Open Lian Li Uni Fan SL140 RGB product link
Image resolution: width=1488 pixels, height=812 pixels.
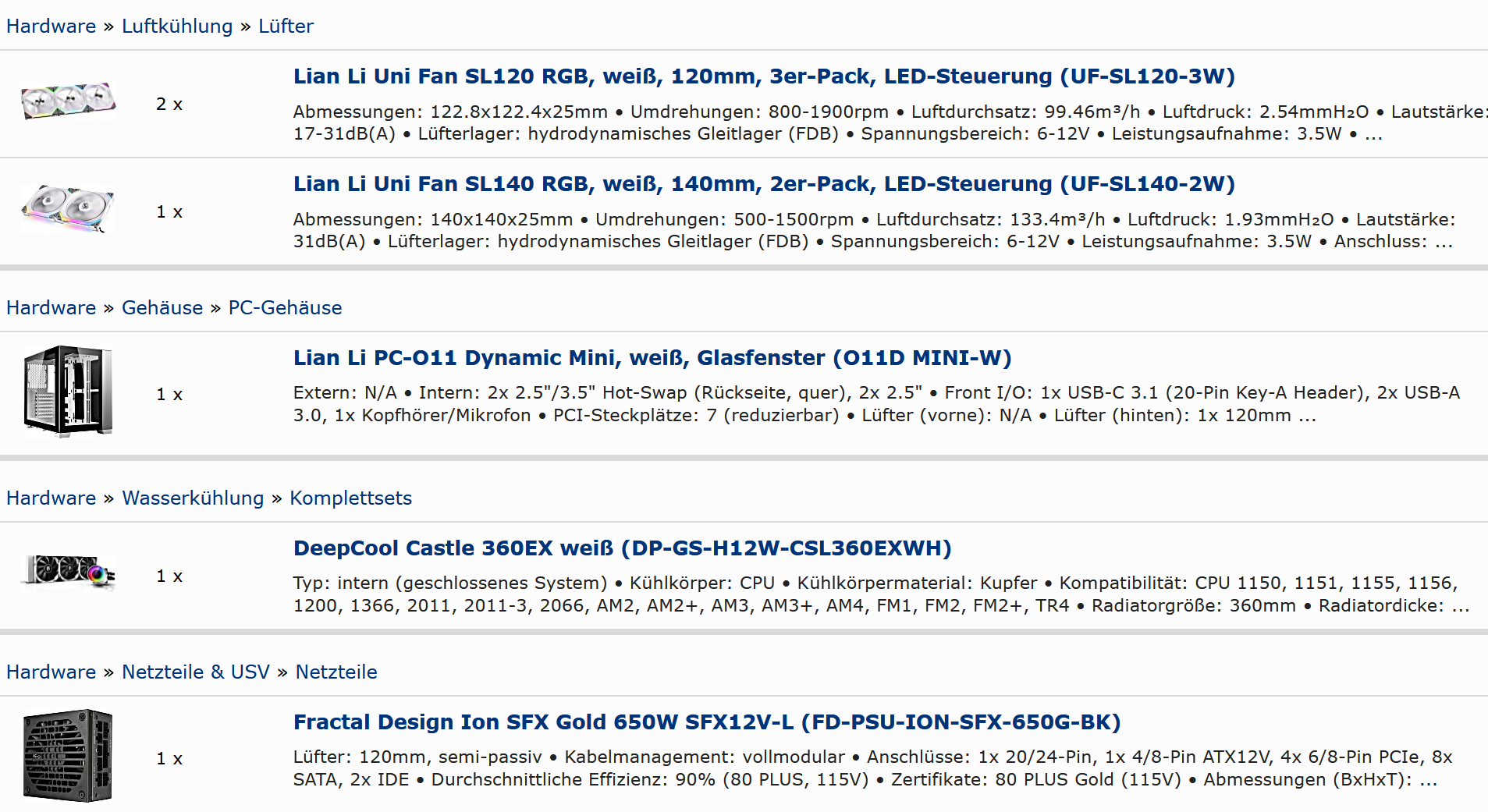coord(764,184)
